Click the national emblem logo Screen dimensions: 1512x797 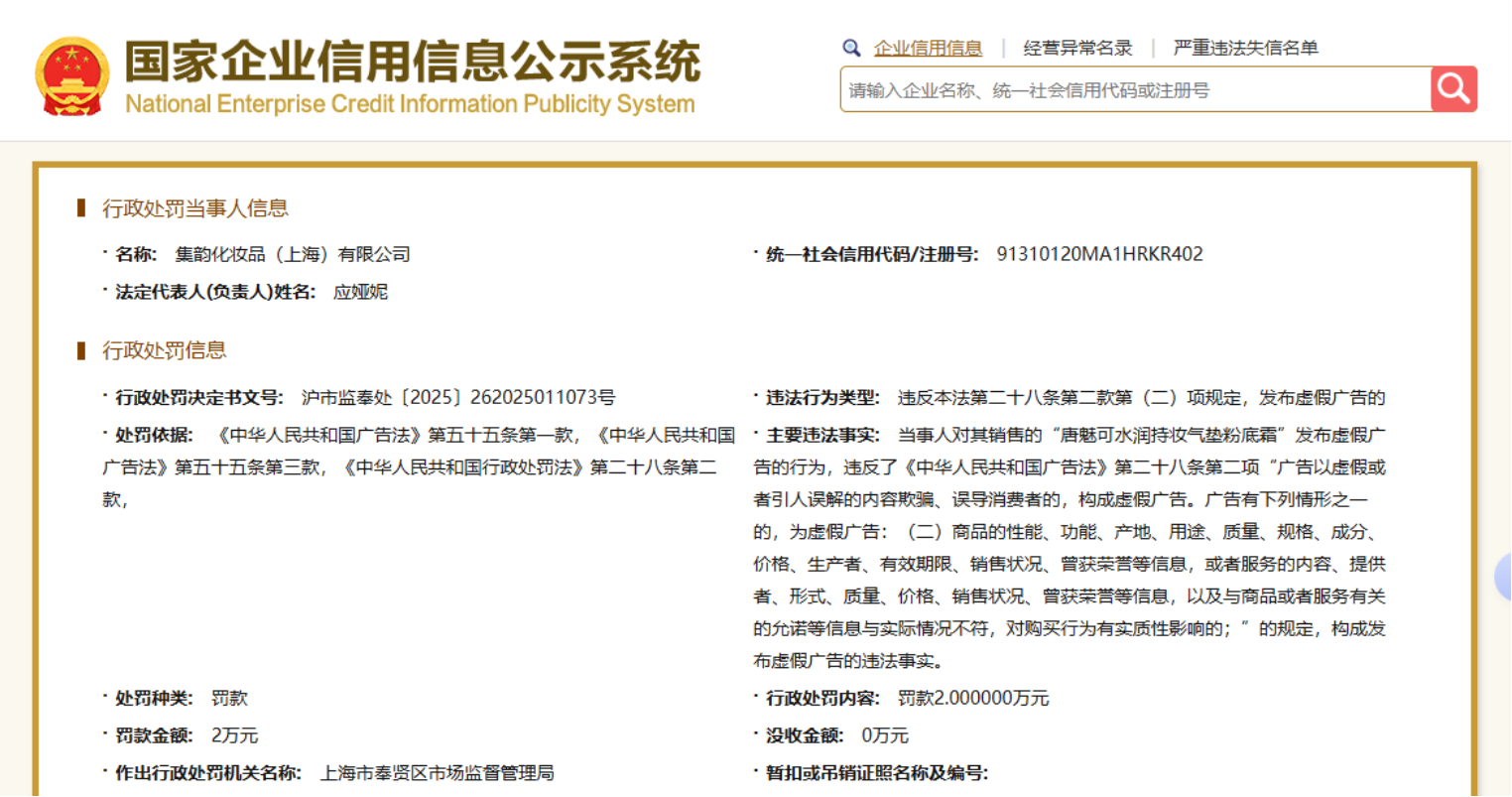tap(72, 77)
